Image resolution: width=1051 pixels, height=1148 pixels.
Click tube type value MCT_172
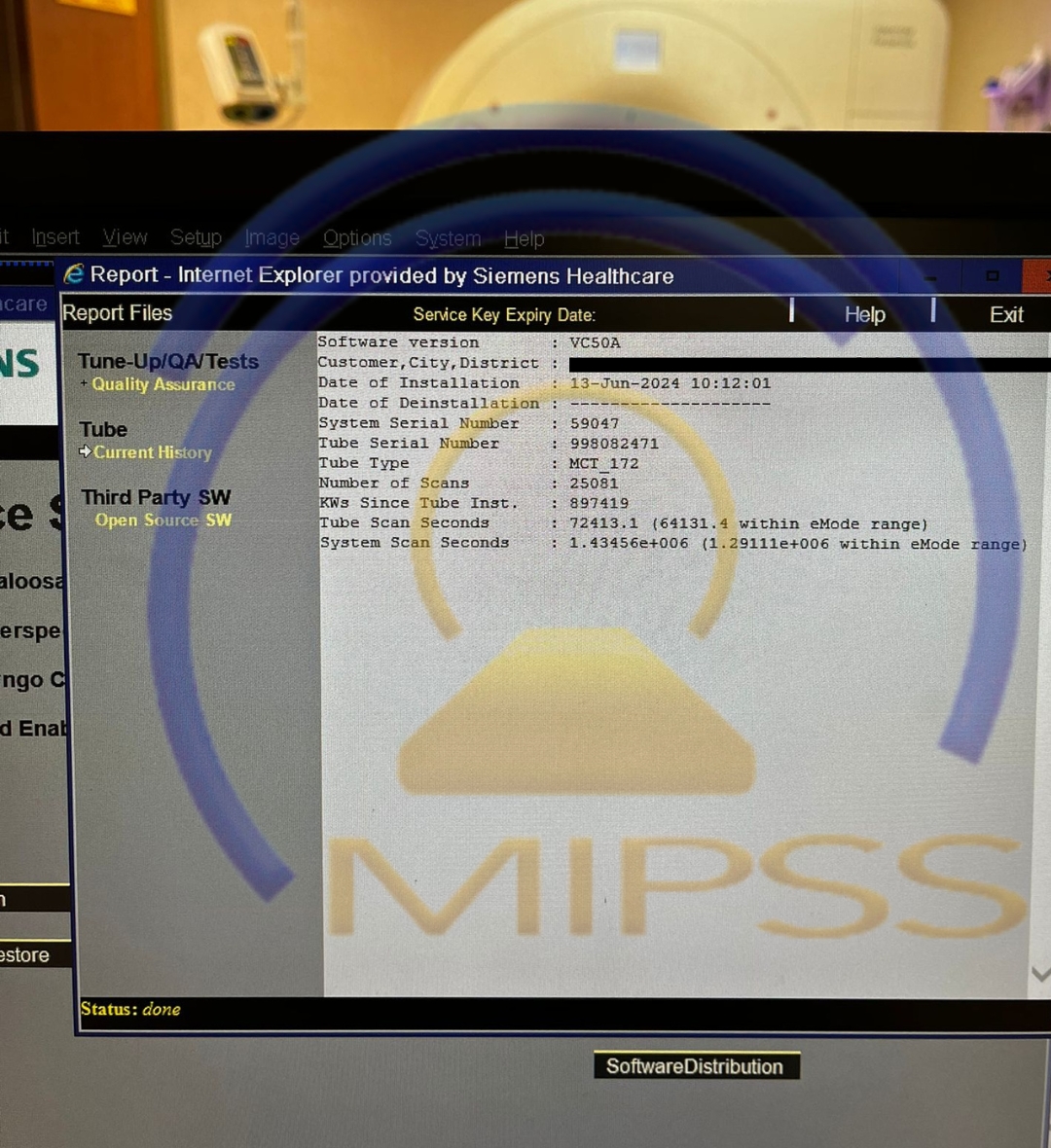tap(604, 463)
